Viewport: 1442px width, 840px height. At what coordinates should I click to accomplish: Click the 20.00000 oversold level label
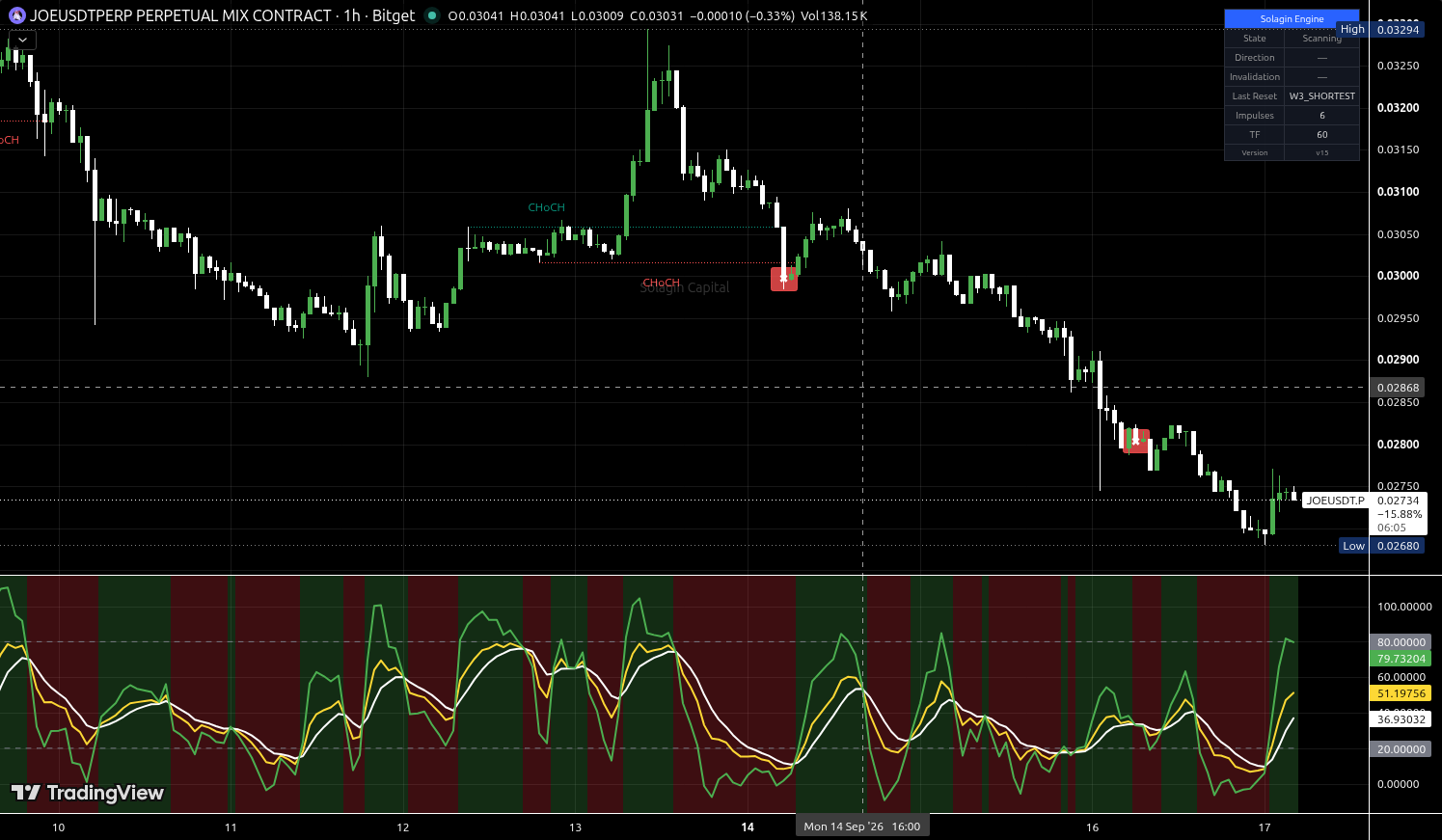pyautogui.click(x=1401, y=749)
